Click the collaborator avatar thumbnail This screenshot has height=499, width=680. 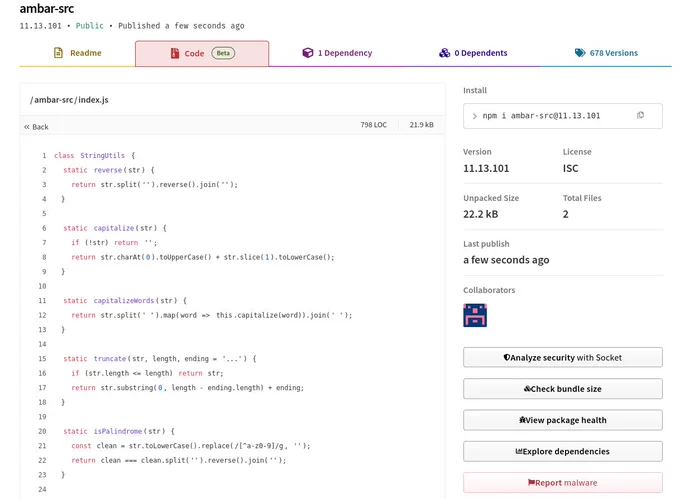(x=475, y=315)
